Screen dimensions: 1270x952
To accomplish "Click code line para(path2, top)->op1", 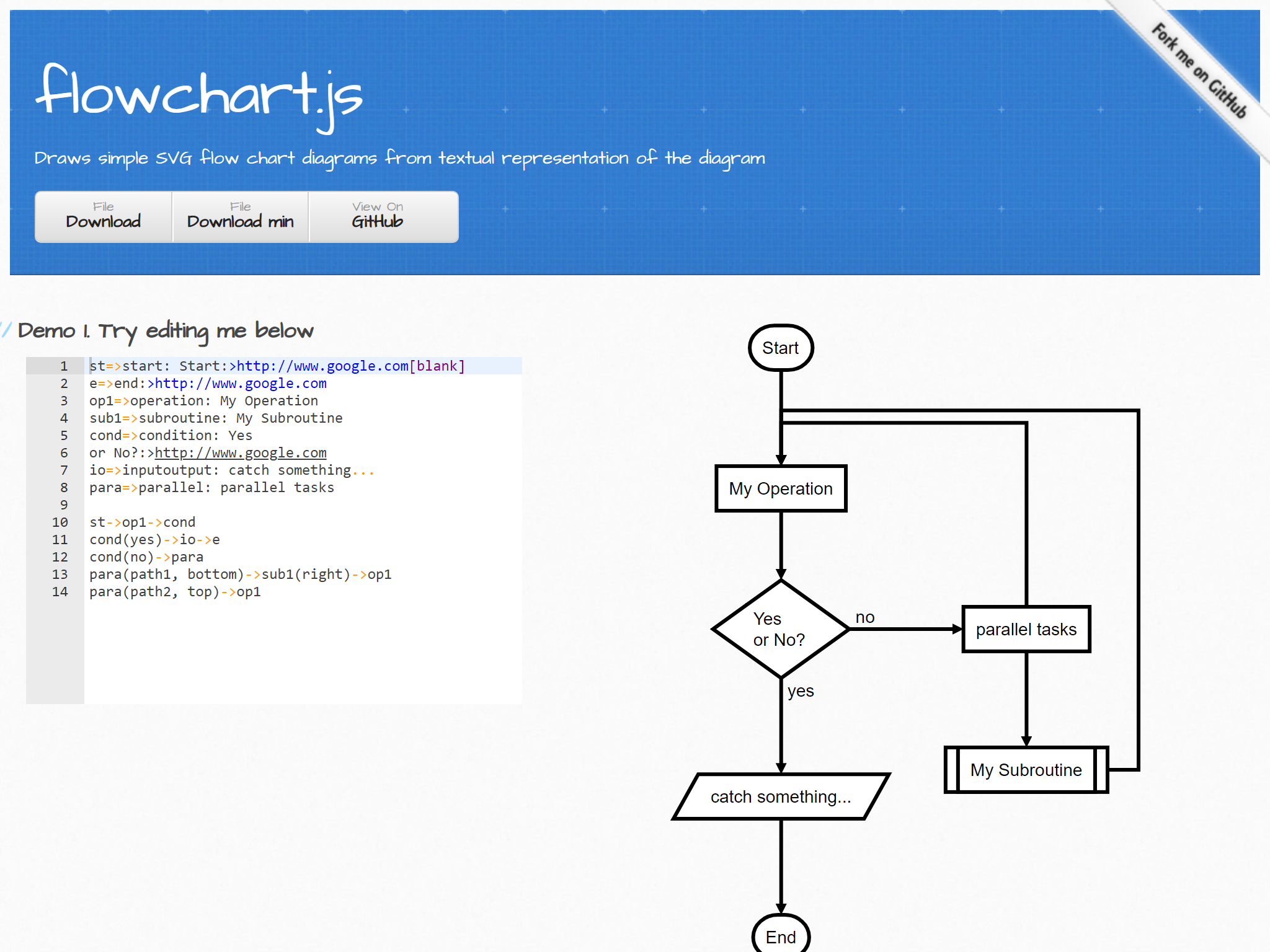I will click(x=175, y=591).
